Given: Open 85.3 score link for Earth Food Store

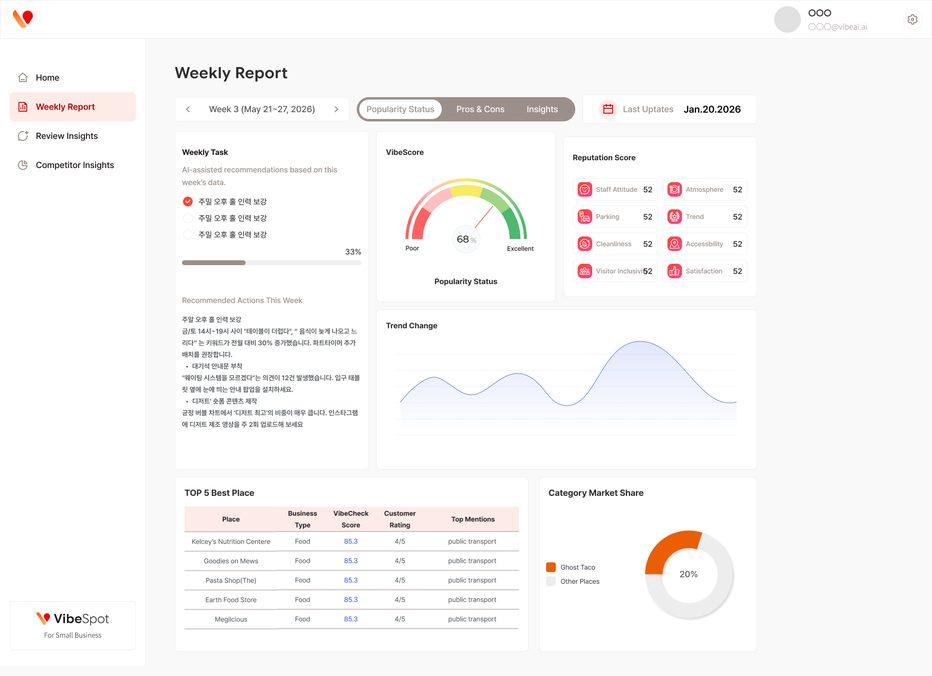Looking at the screenshot, I should (351, 600).
